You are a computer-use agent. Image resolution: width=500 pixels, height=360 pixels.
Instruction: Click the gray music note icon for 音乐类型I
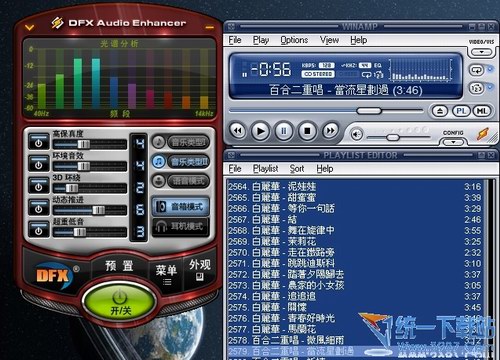point(159,142)
